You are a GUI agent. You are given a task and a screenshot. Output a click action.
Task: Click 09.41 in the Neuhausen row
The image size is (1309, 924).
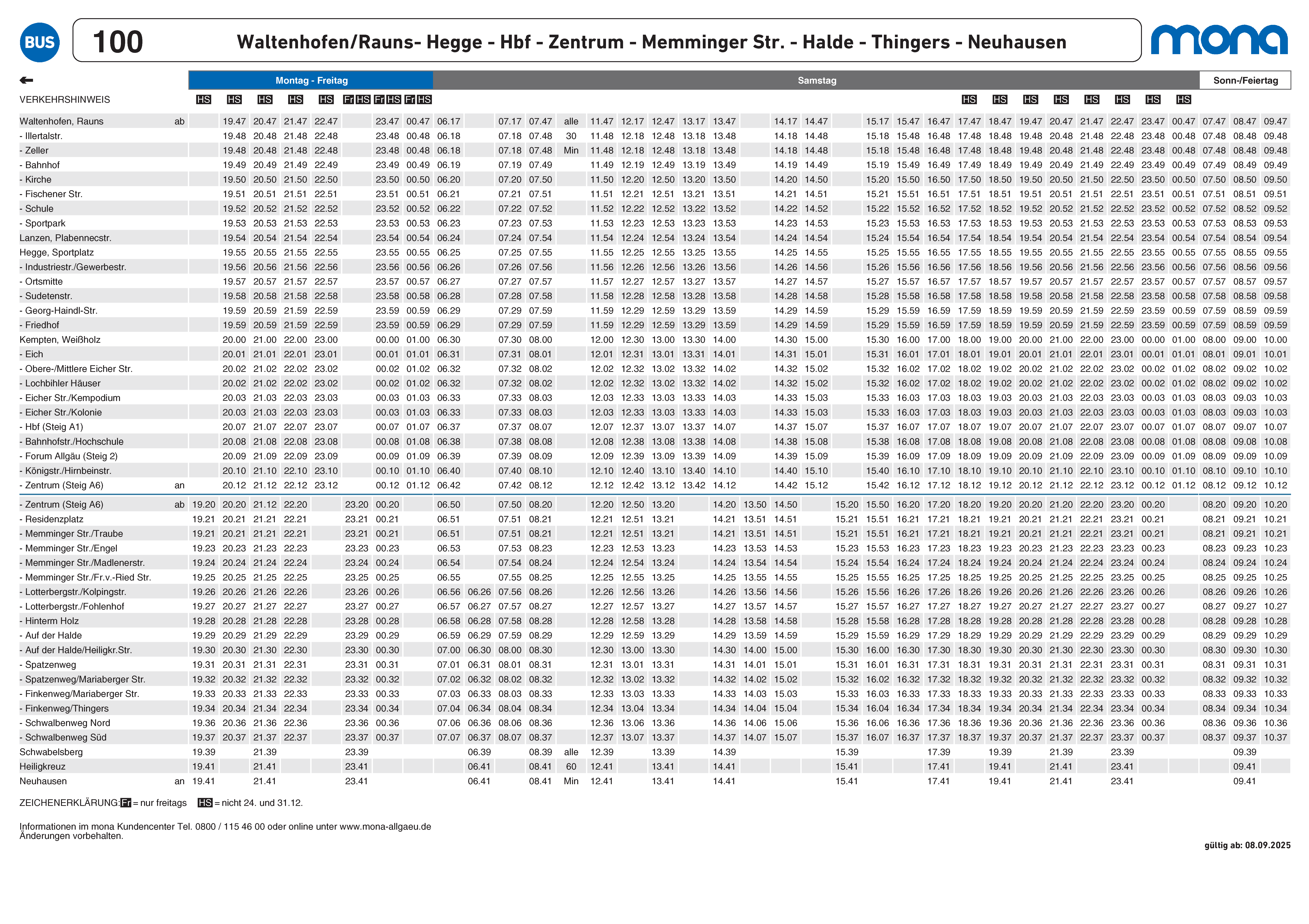pyautogui.click(x=1245, y=781)
